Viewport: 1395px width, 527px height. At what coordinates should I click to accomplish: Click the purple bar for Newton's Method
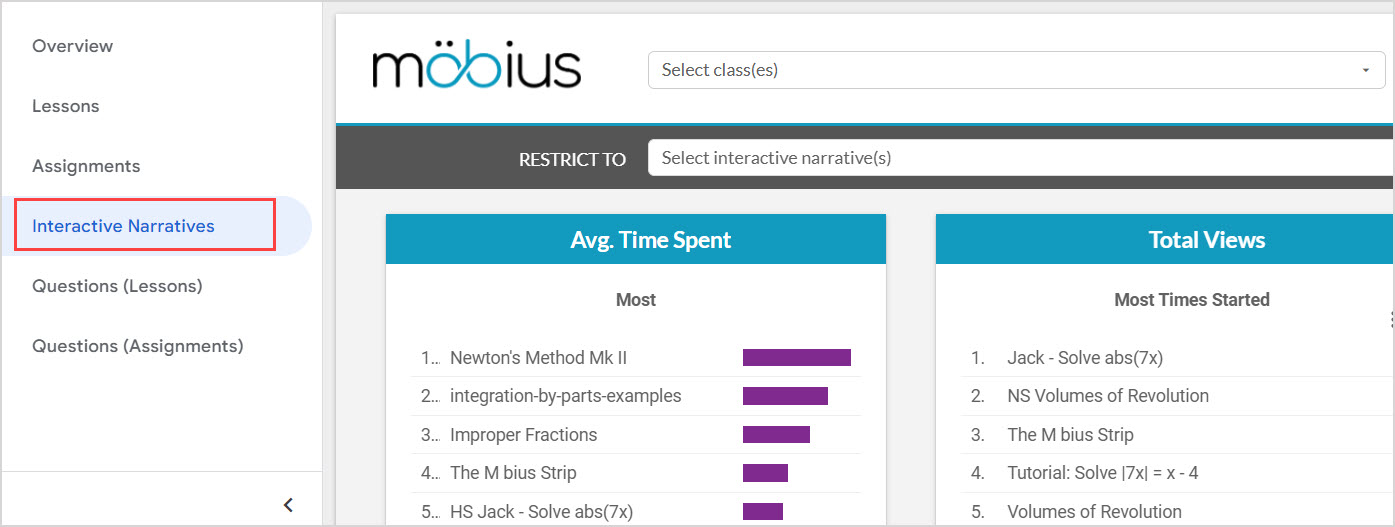pyautogui.click(x=796, y=358)
